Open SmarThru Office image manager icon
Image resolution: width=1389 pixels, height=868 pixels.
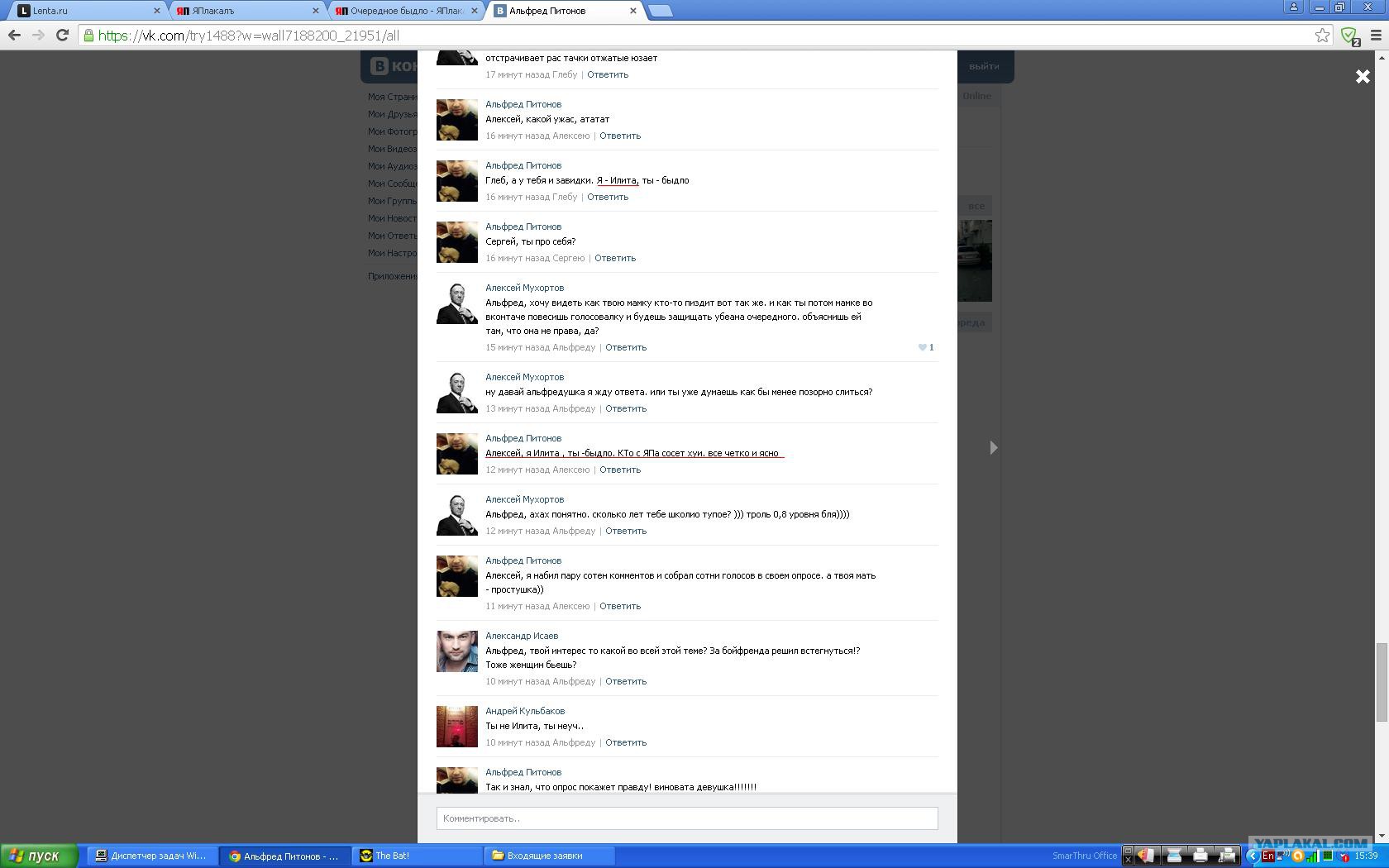point(1145,856)
